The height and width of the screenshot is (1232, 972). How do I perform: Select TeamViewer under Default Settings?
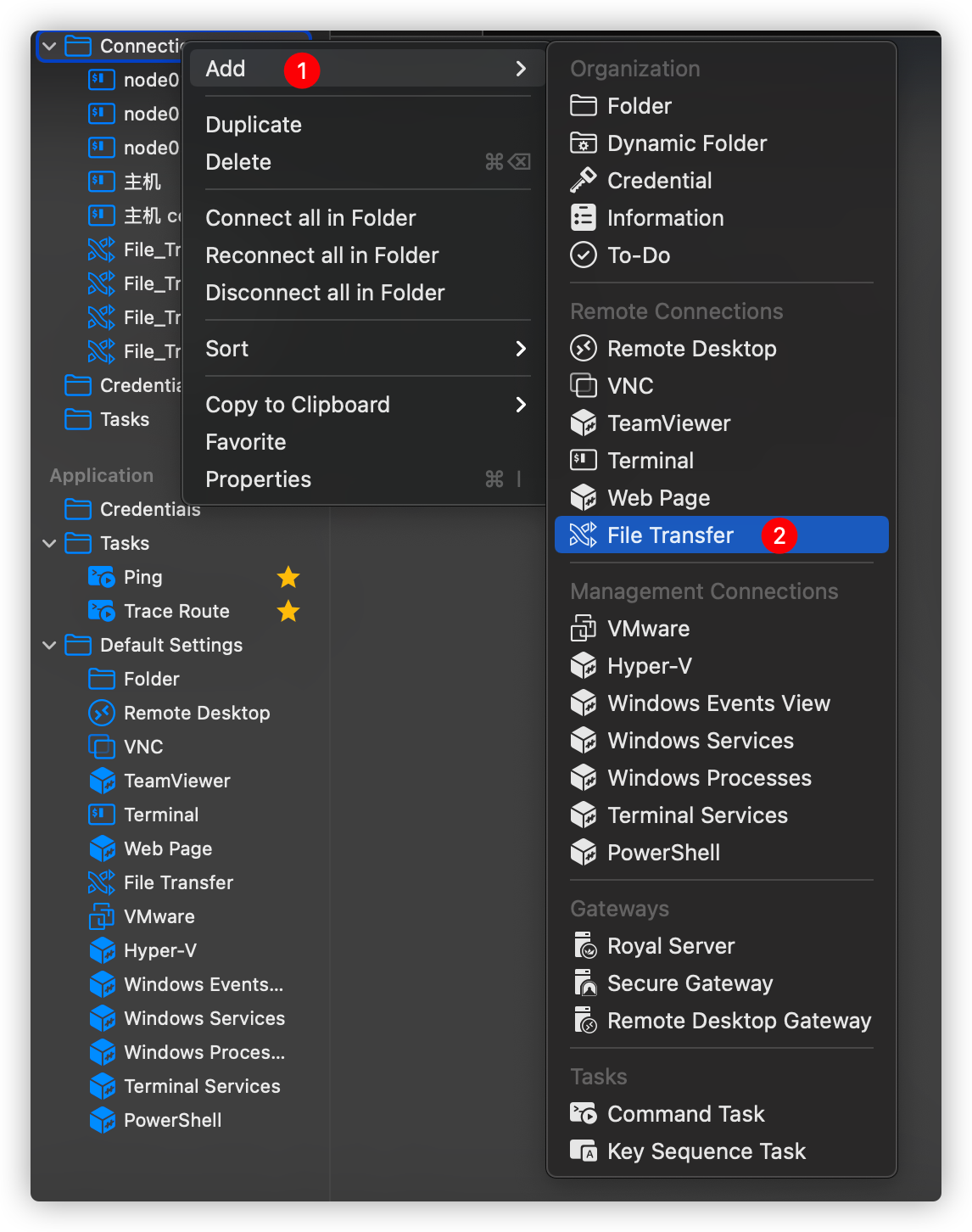[x=177, y=781]
